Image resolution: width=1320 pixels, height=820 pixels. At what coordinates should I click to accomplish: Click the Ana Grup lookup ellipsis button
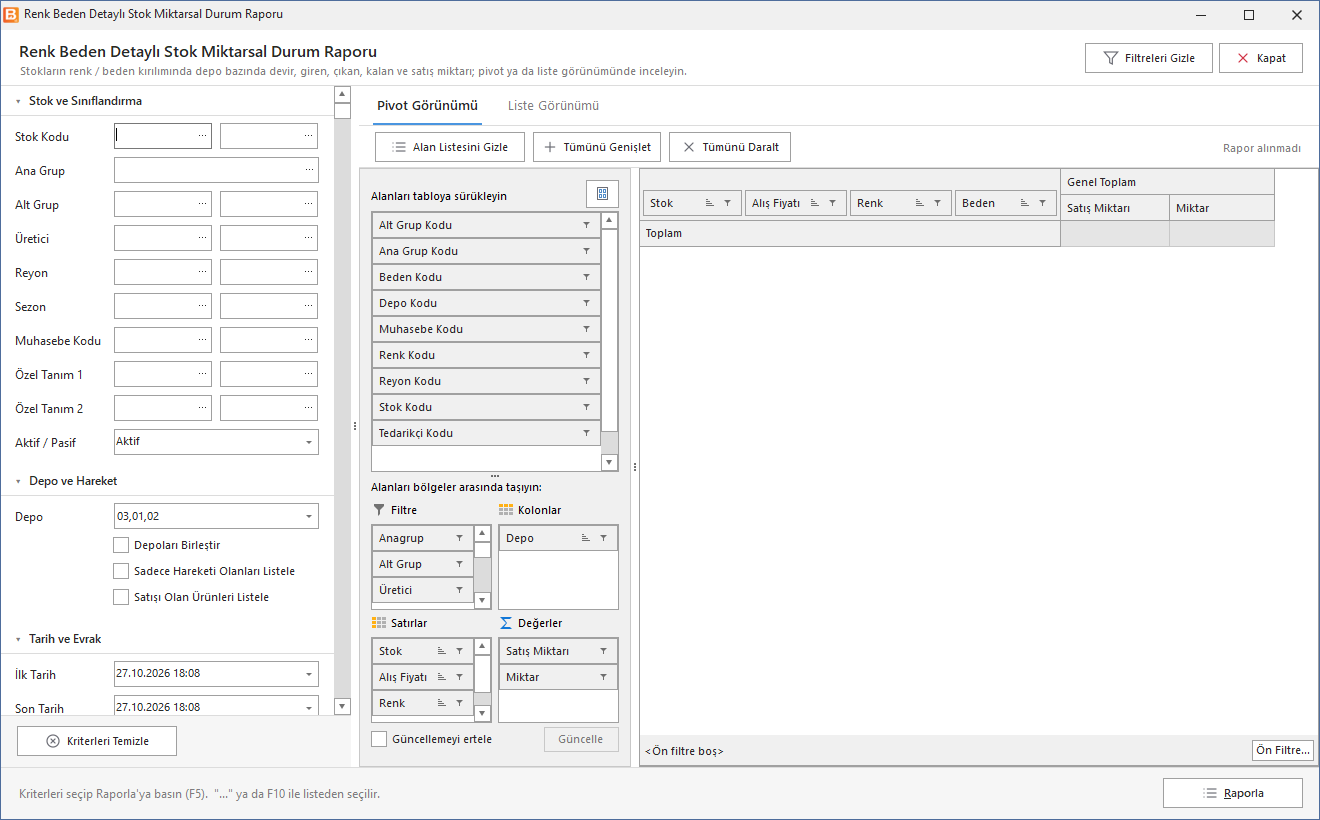coord(310,170)
